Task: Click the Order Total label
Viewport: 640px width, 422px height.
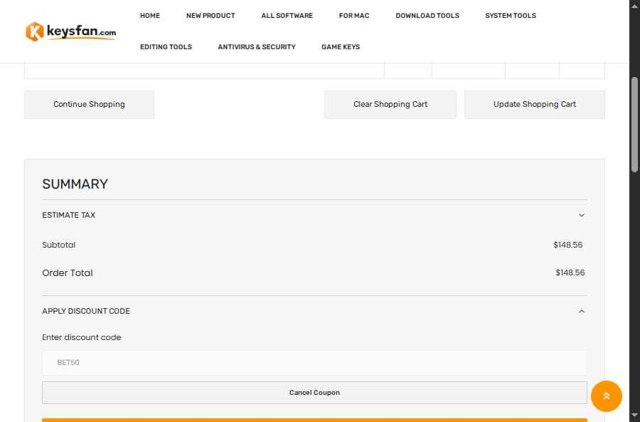Action: tap(67, 273)
